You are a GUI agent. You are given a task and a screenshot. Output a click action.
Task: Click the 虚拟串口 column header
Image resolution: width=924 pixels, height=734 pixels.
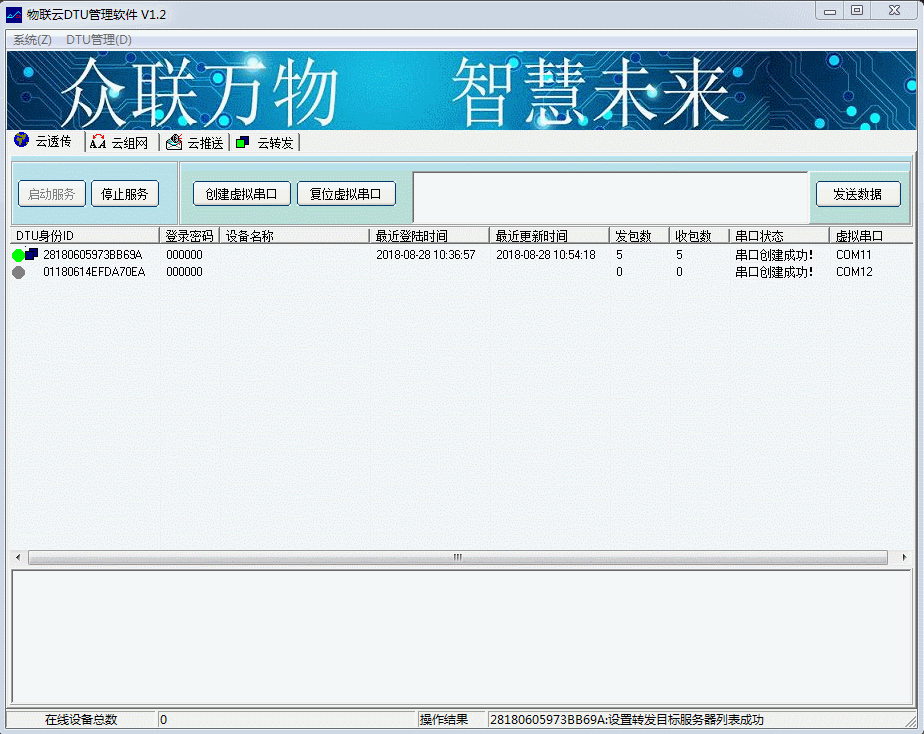[x=871, y=236]
